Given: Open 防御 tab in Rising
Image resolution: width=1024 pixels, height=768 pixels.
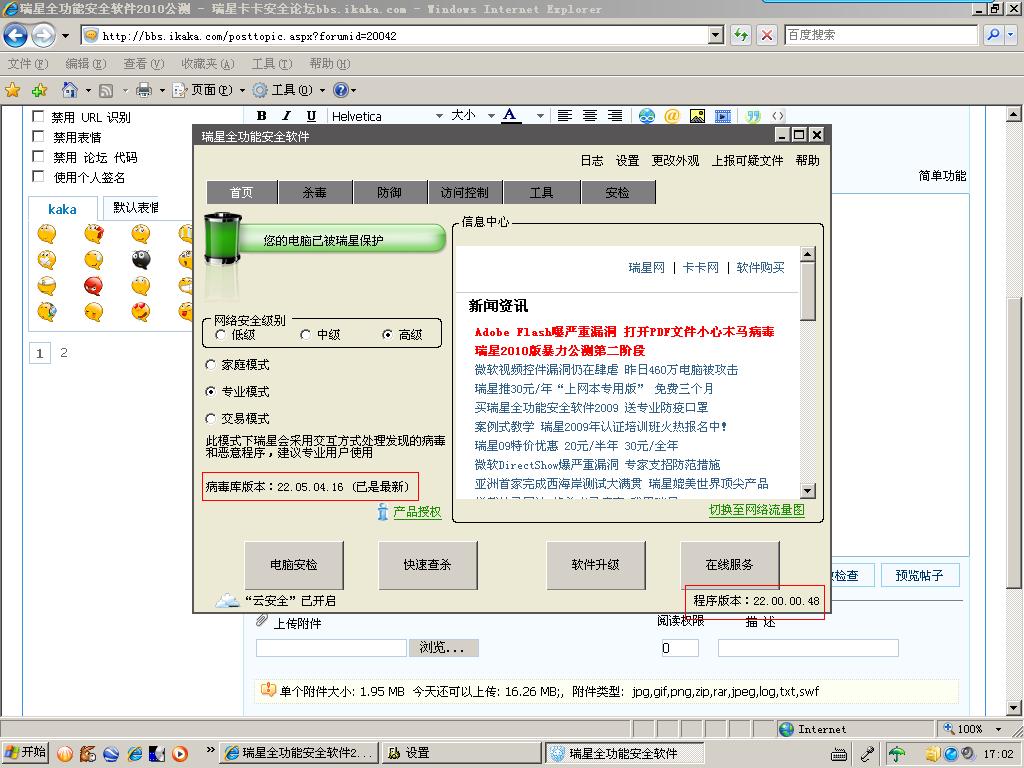Looking at the screenshot, I should [389, 192].
